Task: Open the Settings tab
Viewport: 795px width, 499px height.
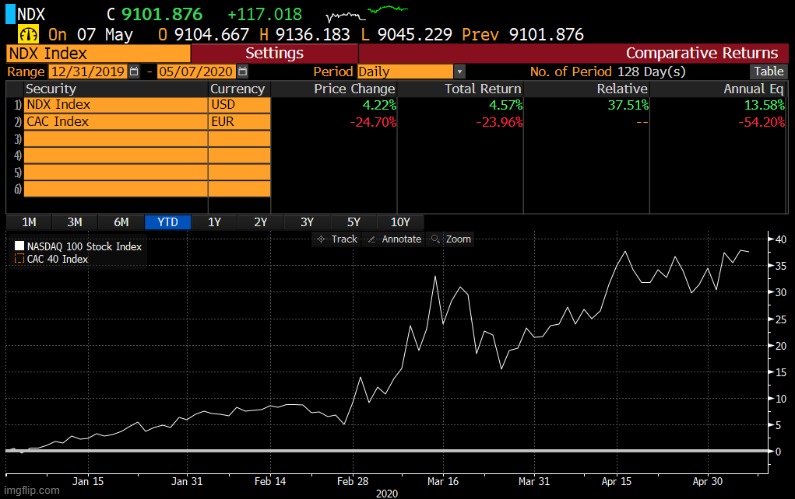Action: 274,53
